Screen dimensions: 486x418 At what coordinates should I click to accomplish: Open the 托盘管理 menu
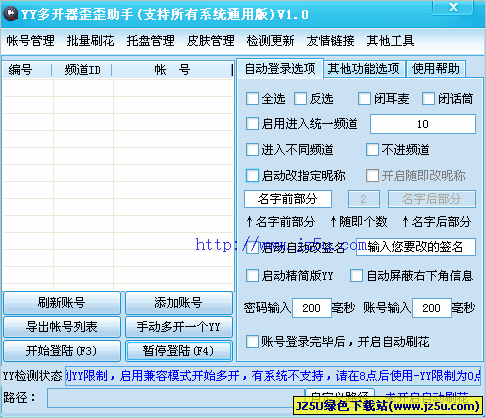[x=150, y=41]
